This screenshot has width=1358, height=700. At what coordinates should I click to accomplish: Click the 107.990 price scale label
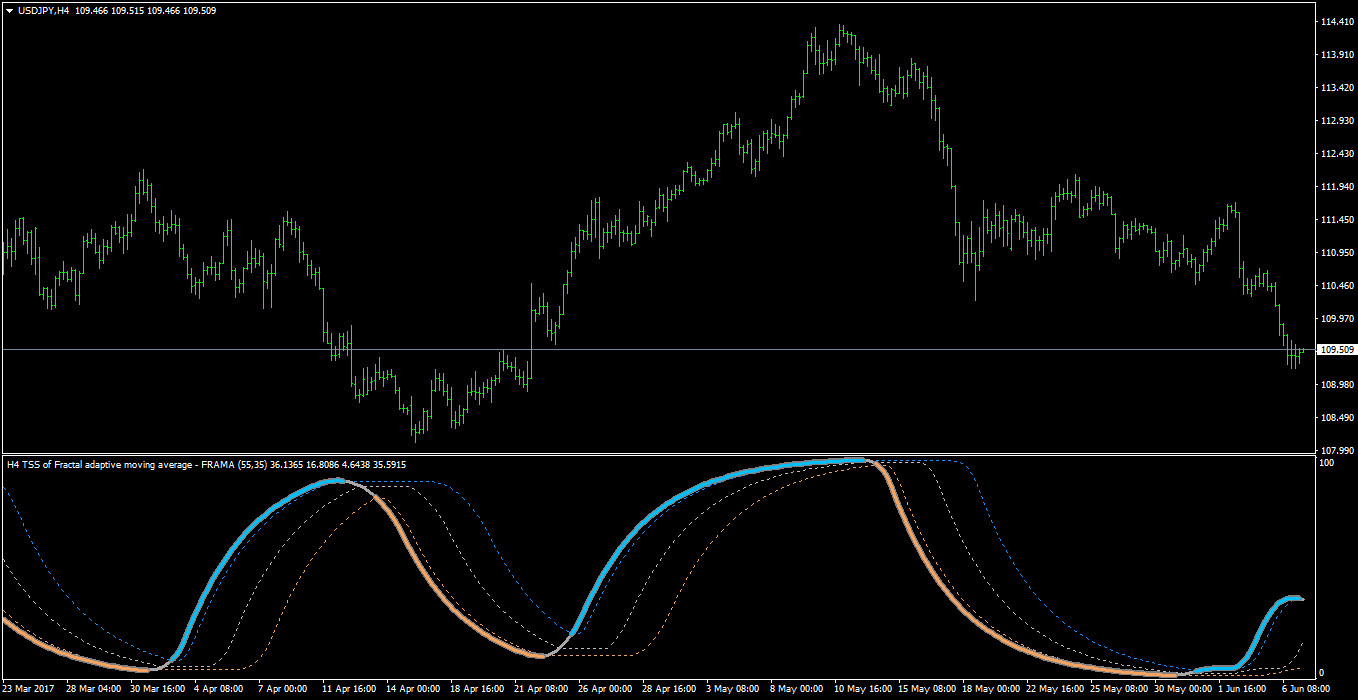click(x=1337, y=450)
